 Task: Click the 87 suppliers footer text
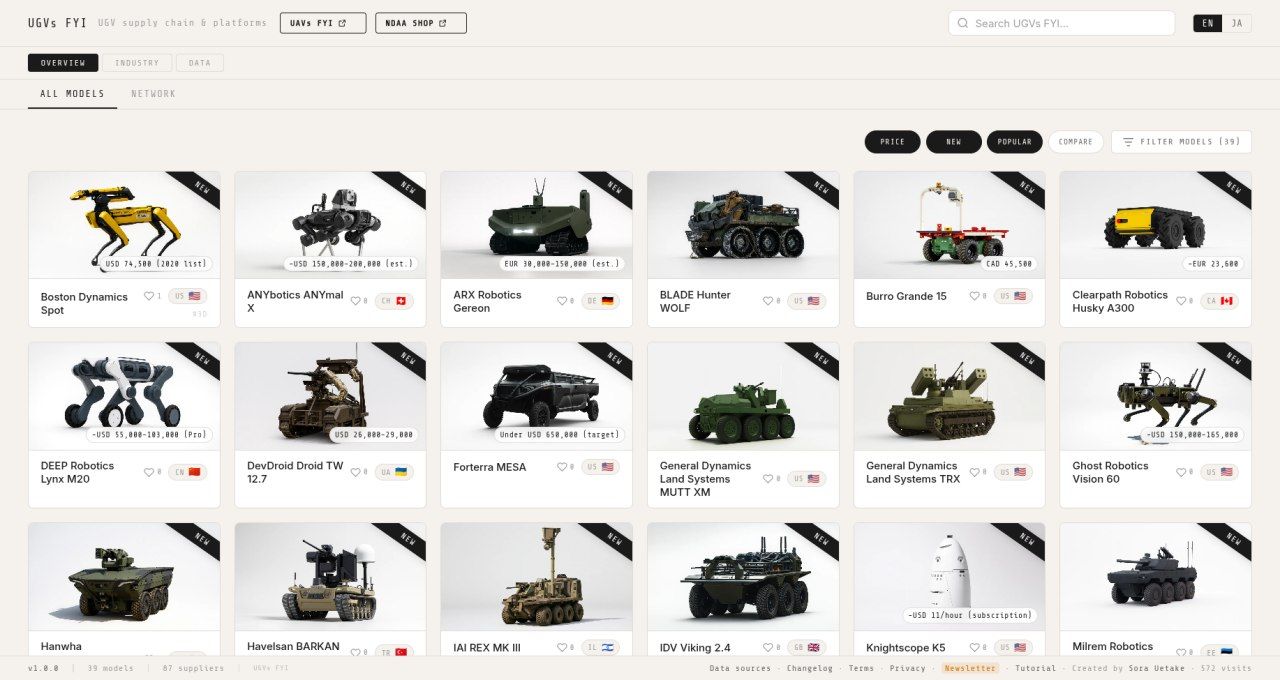pos(194,668)
